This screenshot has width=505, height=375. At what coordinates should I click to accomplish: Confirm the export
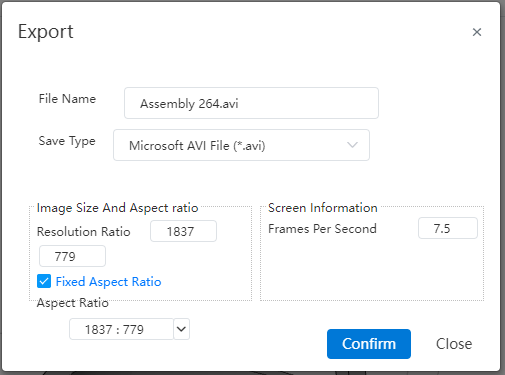click(x=369, y=344)
